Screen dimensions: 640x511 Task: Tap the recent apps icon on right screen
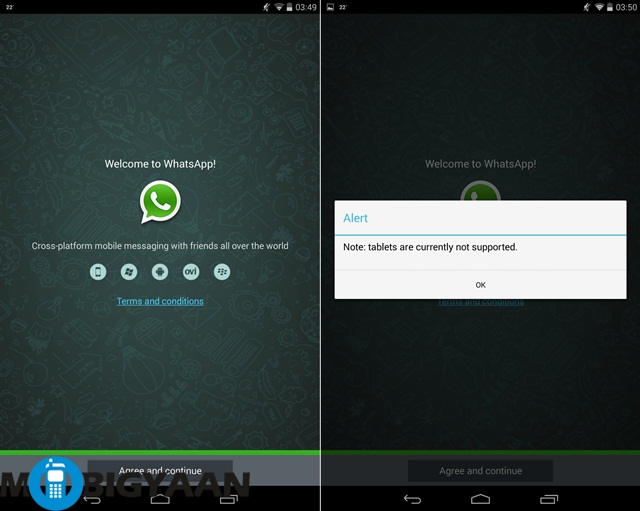pos(549,499)
